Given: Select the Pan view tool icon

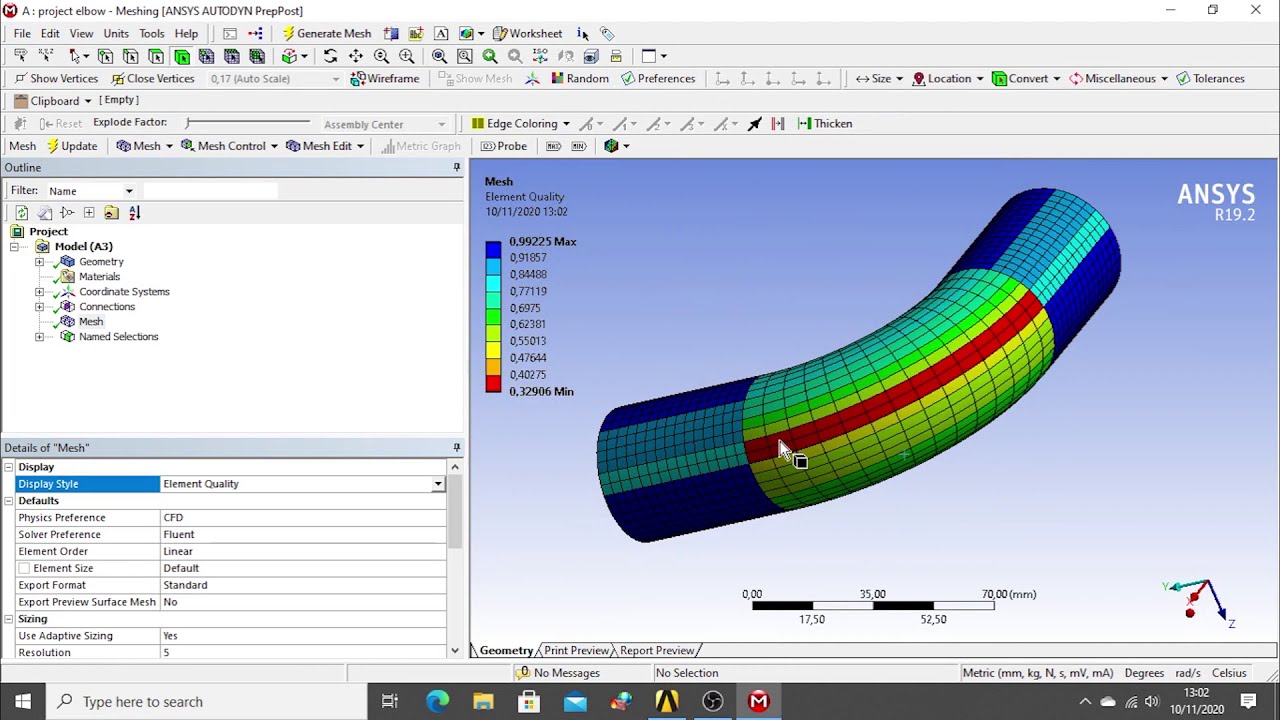Looking at the screenshot, I should pyautogui.click(x=356, y=56).
